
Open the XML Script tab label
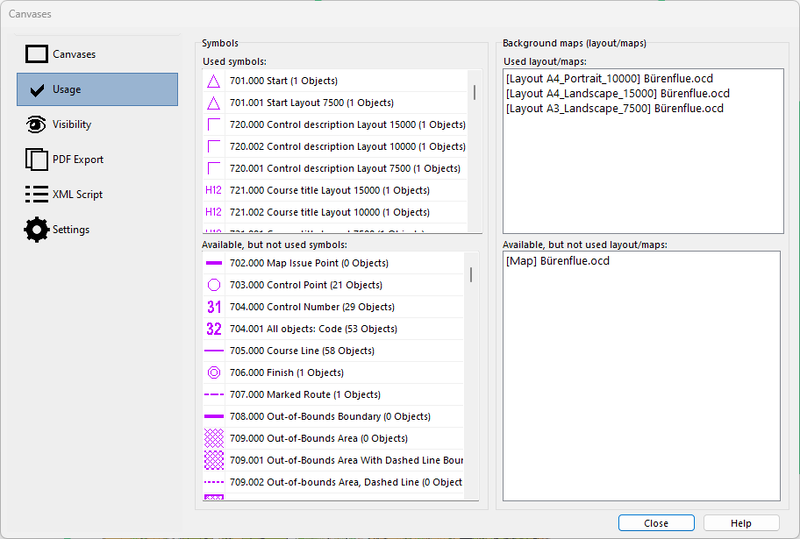click(x=78, y=194)
